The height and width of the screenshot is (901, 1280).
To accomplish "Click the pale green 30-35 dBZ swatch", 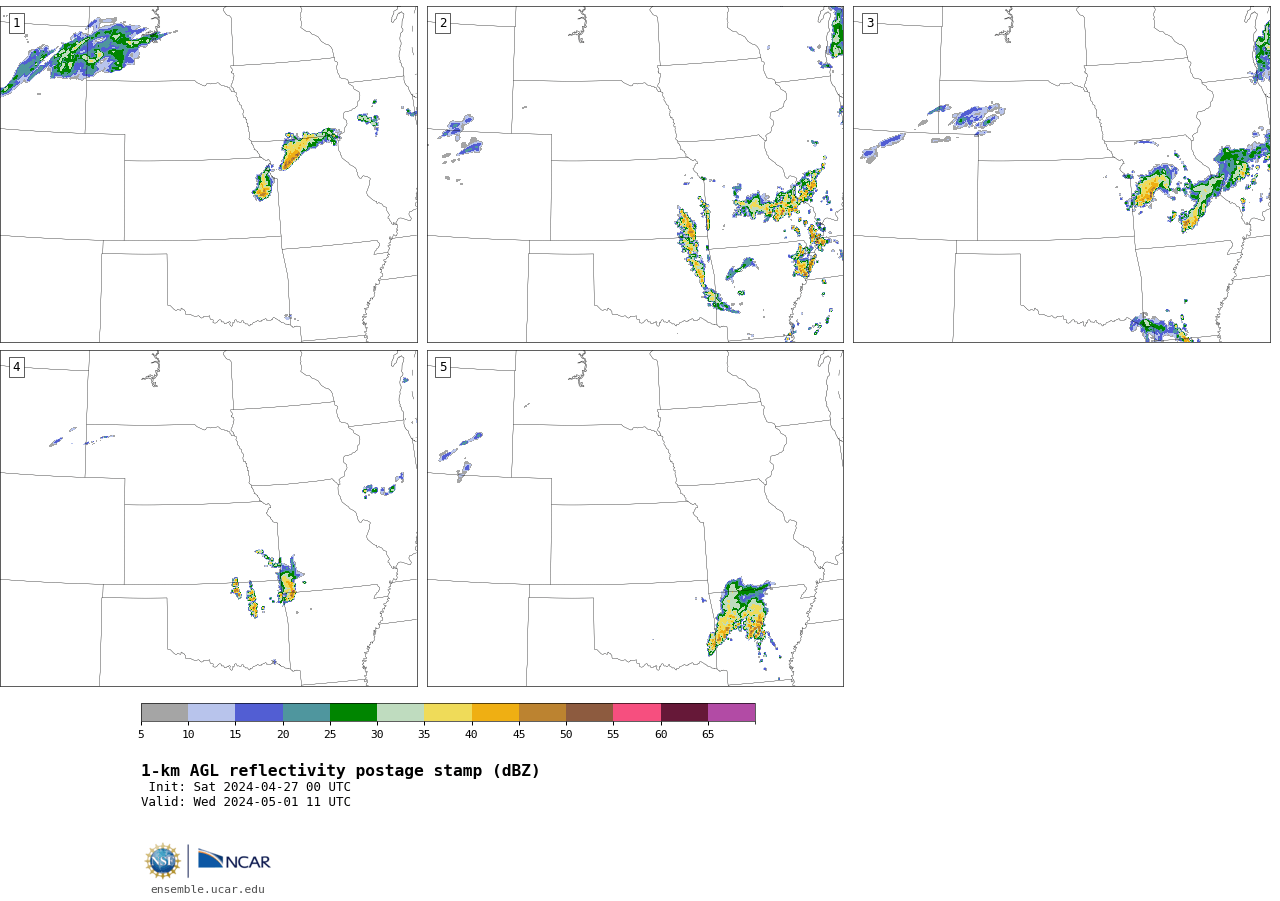I will pyautogui.click(x=401, y=713).
